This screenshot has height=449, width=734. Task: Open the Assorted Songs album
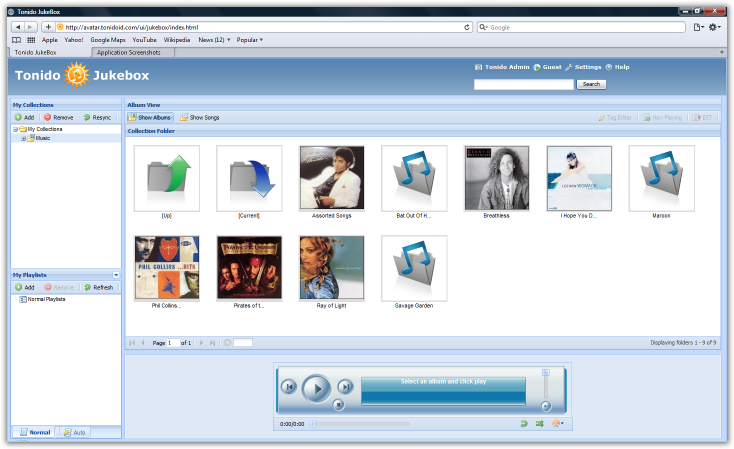click(x=332, y=178)
